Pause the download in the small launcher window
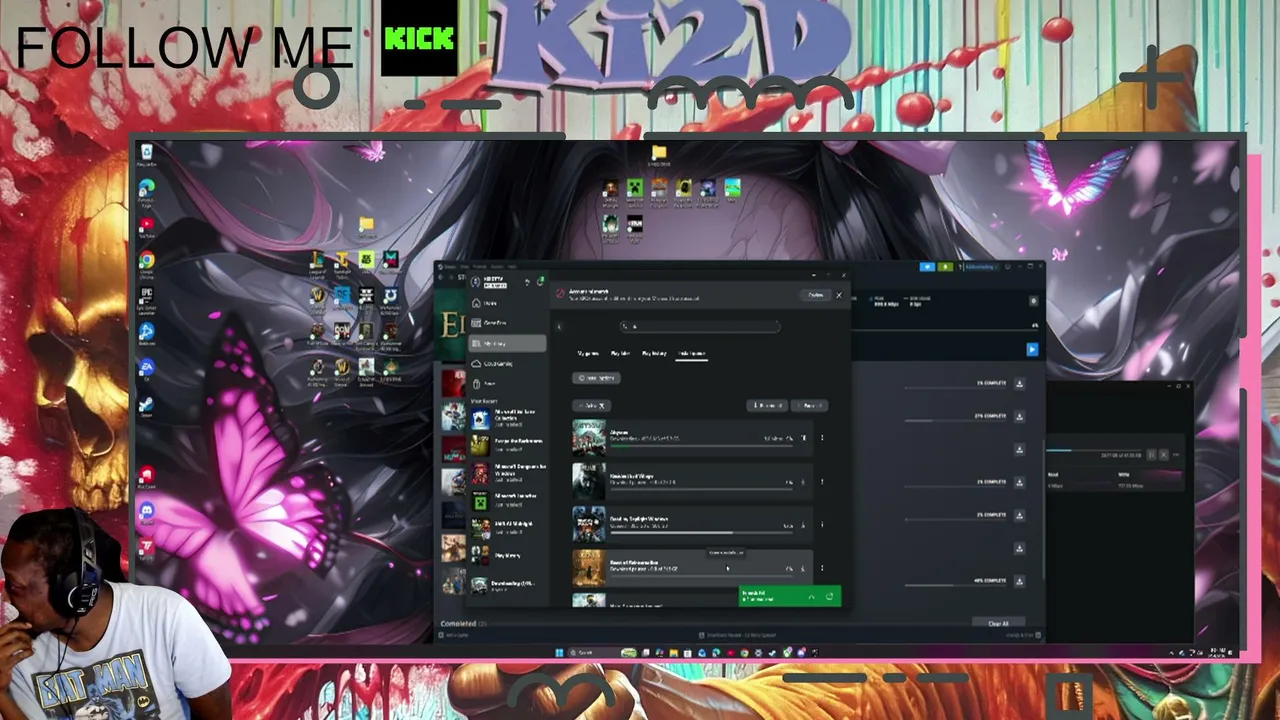The width and height of the screenshot is (1280, 720). pos(1151,455)
